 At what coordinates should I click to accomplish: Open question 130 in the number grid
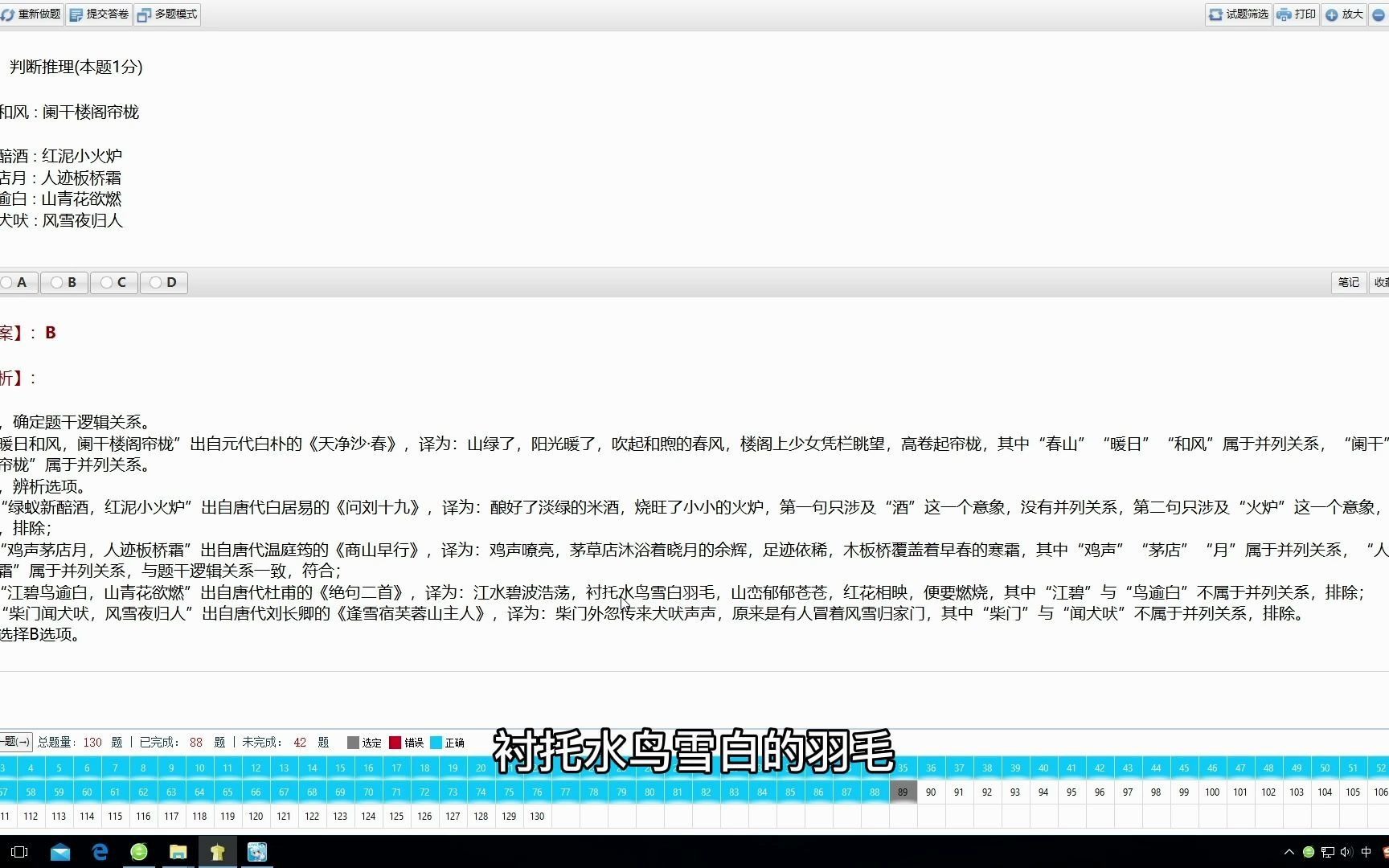[537, 816]
